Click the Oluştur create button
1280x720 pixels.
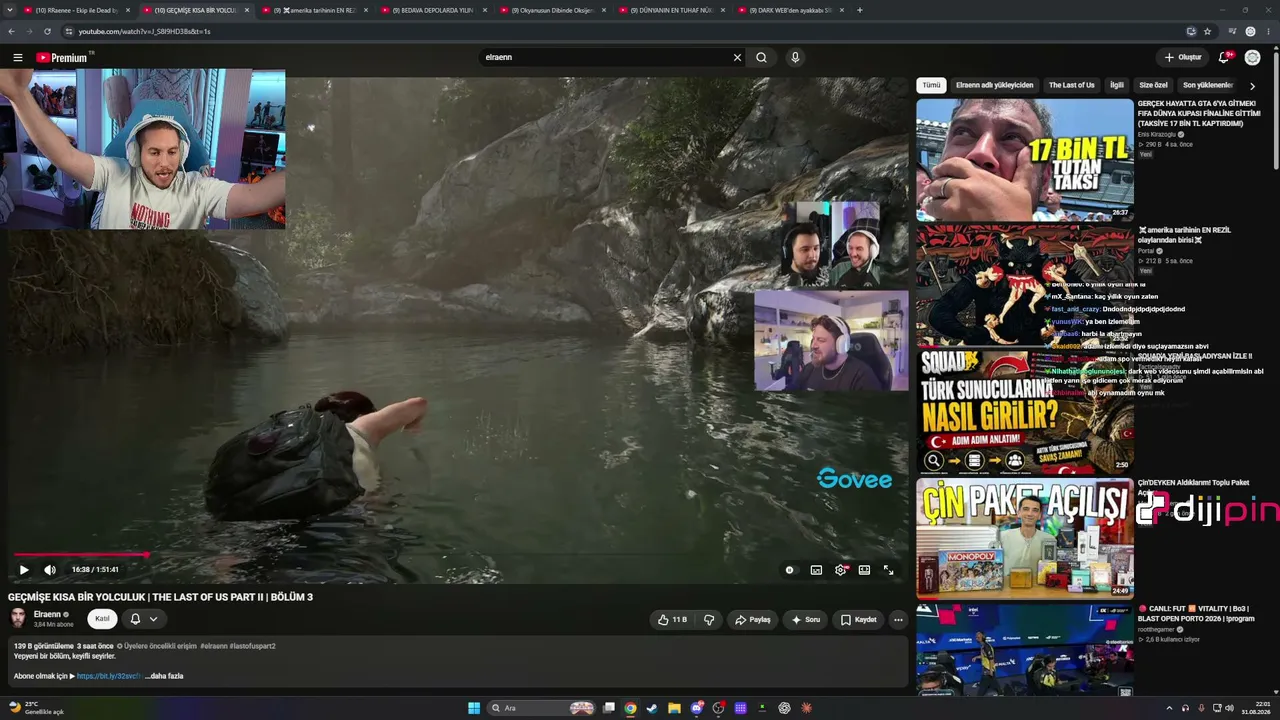tap(1183, 58)
